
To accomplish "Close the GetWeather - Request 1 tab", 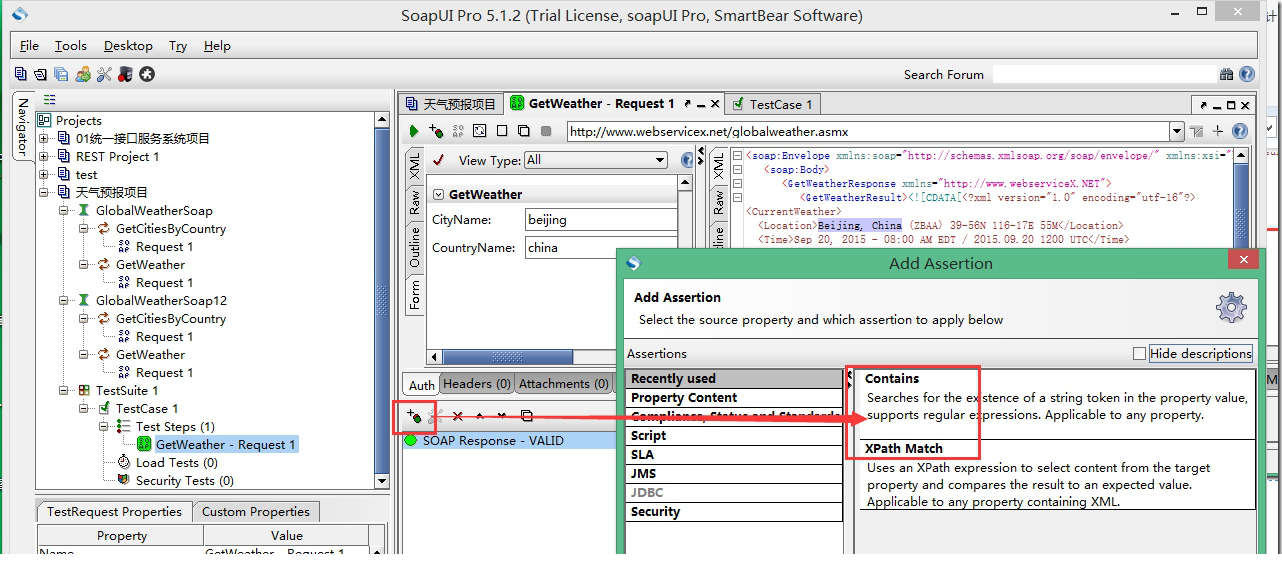I will point(715,104).
